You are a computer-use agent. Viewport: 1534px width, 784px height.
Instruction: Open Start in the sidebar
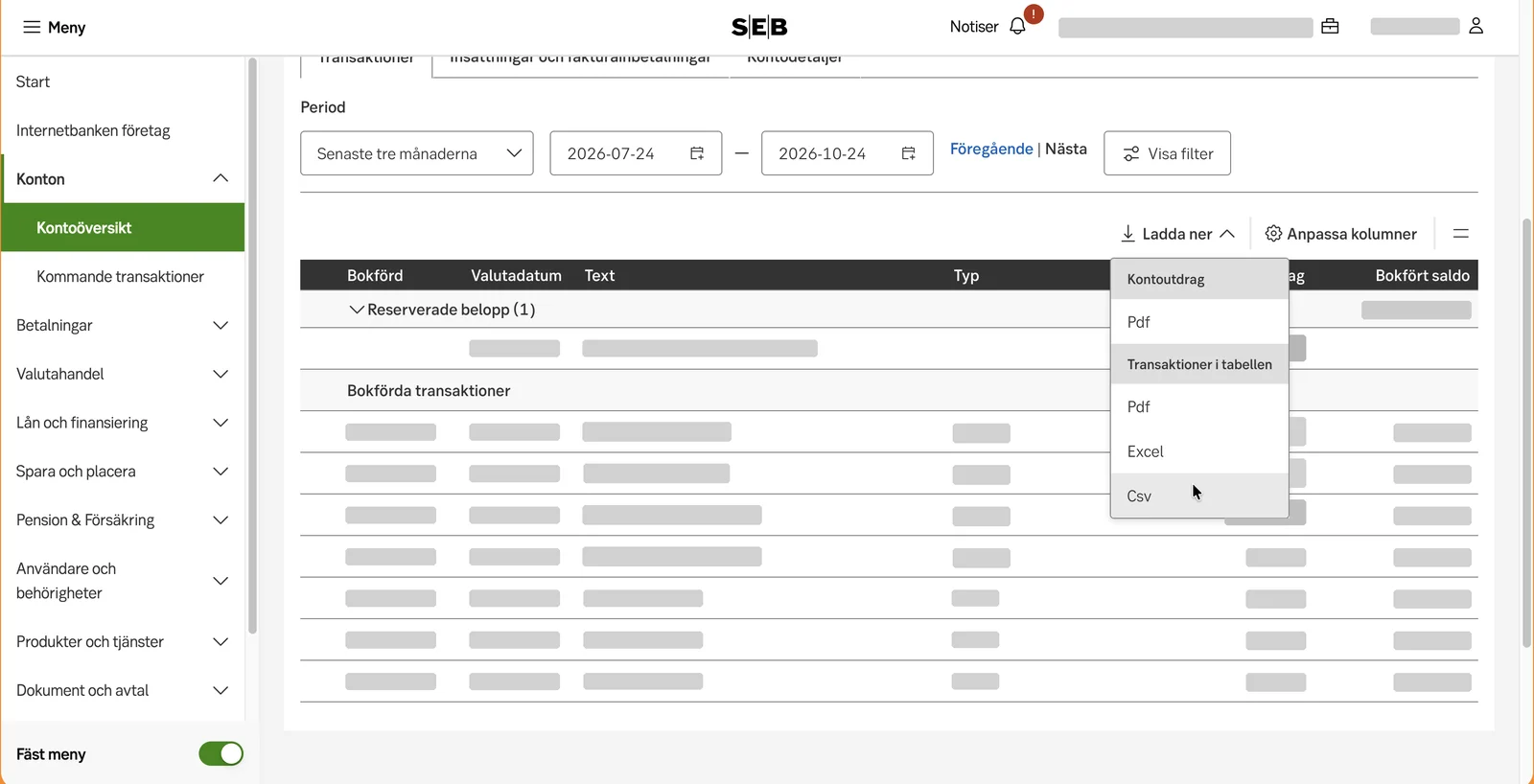[x=34, y=81]
